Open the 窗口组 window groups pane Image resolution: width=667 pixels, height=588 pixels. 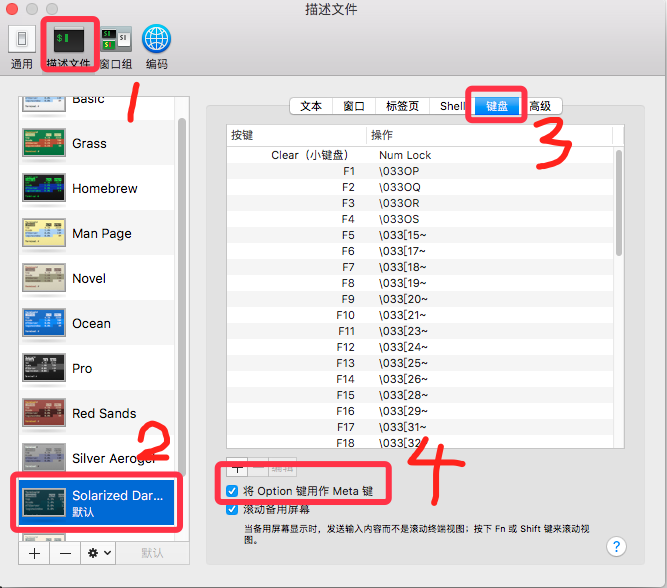pyautogui.click(x=116, y=47)
